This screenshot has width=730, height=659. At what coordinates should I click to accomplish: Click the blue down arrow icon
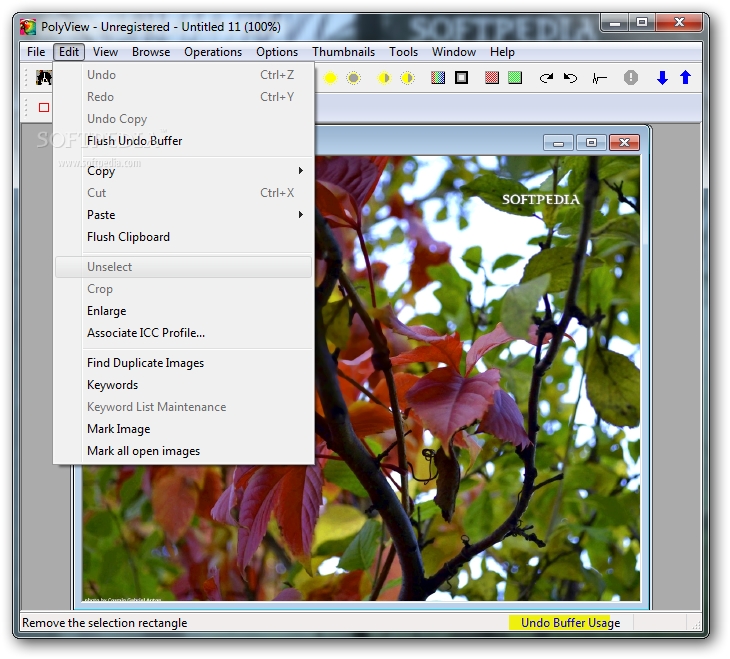[x=662, y=78]
